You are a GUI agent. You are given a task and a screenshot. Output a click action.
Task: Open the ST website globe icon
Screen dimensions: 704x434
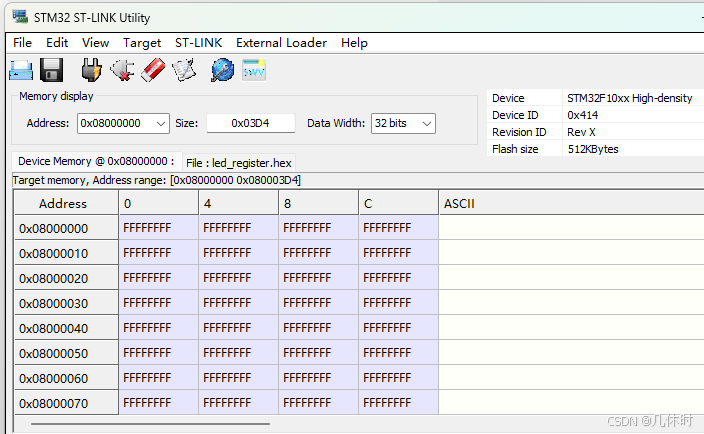tap(222, 70)
